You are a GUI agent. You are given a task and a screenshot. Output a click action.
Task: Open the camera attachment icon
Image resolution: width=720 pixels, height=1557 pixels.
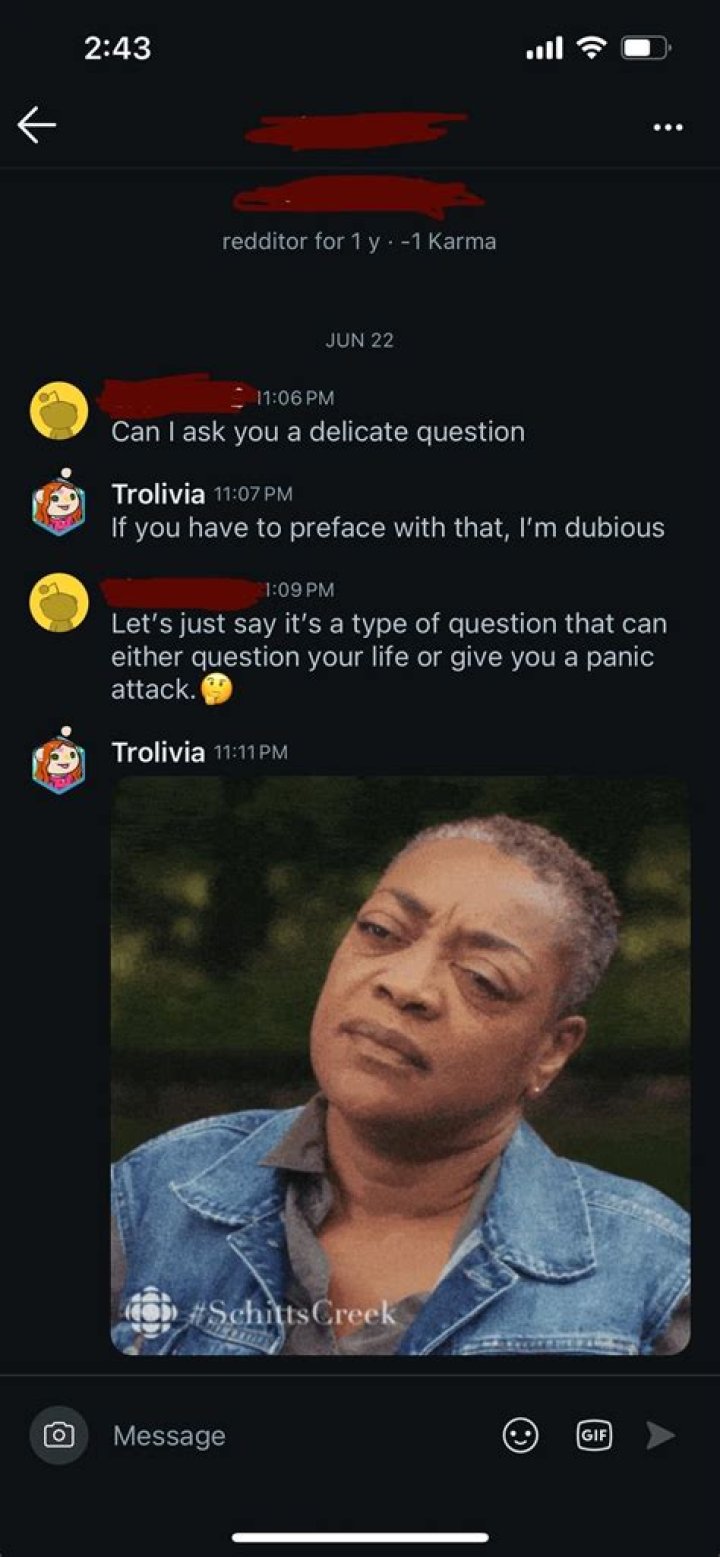click(x=58, y=1435)
